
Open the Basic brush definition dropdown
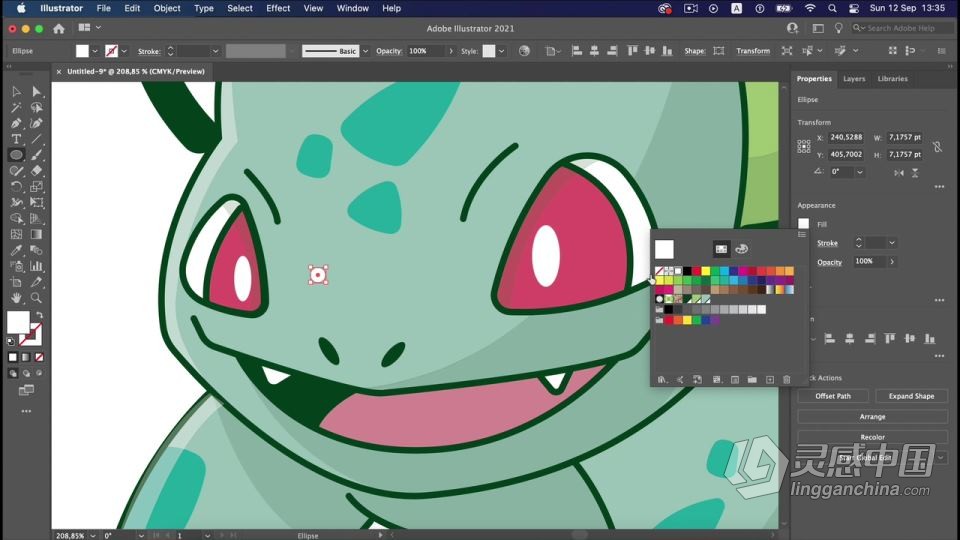point(366,51)
